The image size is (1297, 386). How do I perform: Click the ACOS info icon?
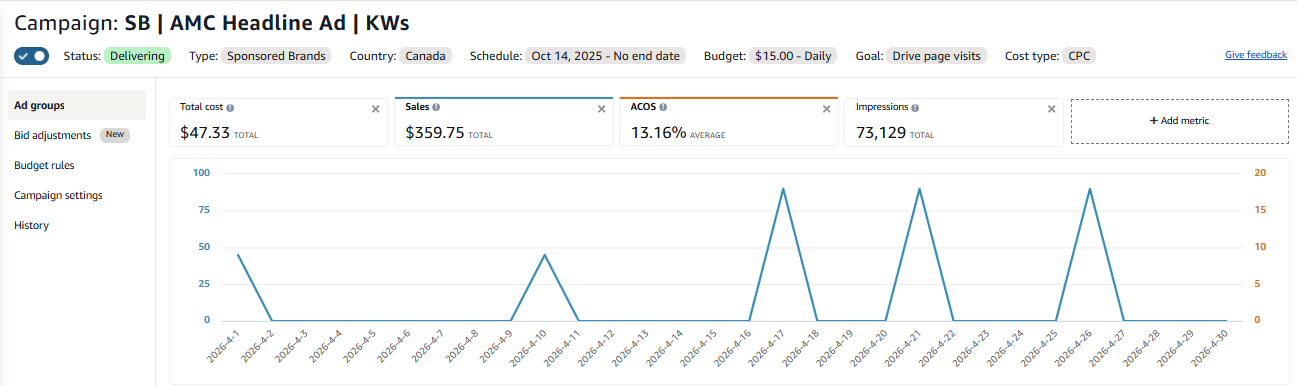(x=663, y=106)
